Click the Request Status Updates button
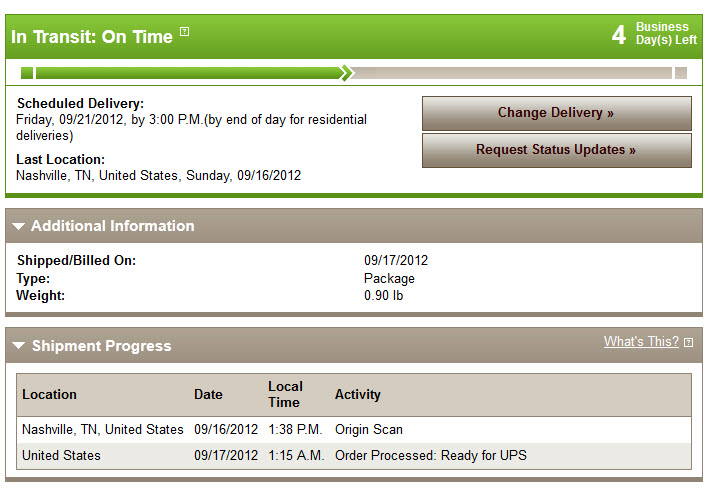This screenshot has width=711, height=490. (556, 150)
